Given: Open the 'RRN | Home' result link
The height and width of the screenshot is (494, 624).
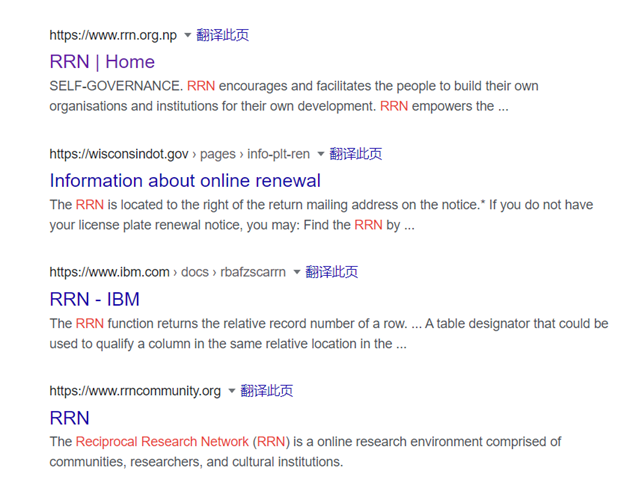Looking at the screenshot, I should tap(102, 62).
